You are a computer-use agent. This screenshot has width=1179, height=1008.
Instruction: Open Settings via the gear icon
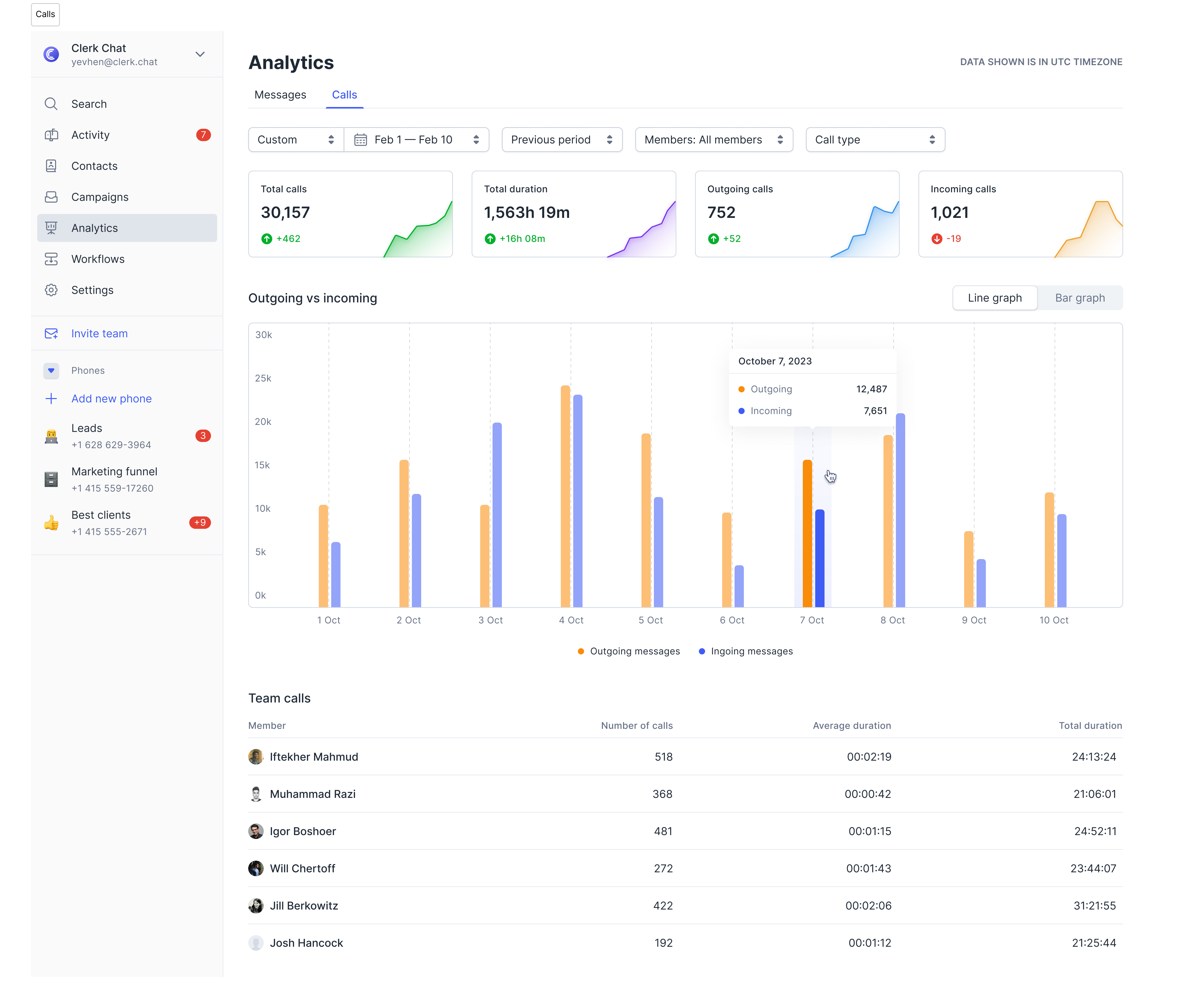point(51,290)
